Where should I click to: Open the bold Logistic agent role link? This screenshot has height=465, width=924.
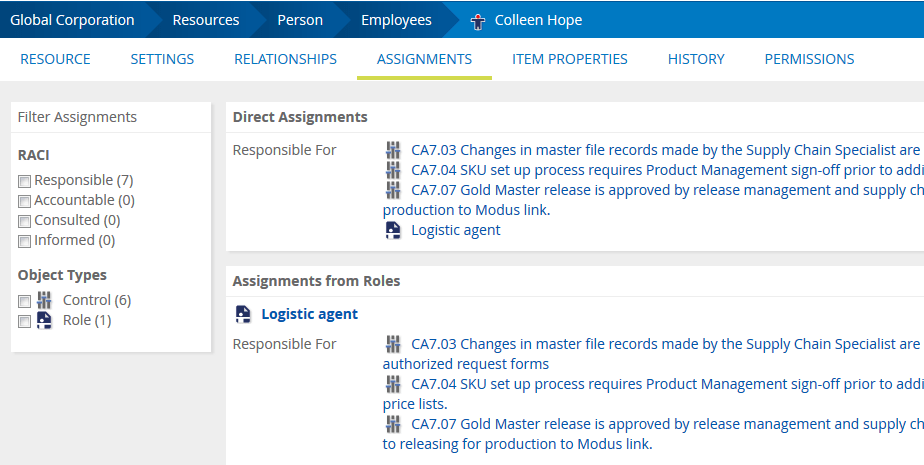[309, 314]
